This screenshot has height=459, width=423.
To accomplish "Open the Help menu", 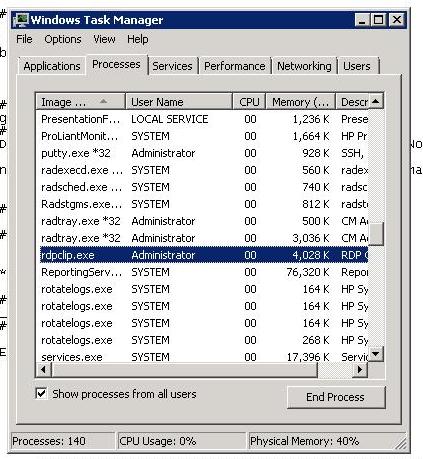I will pyautogui.click(x=137, y=39).
